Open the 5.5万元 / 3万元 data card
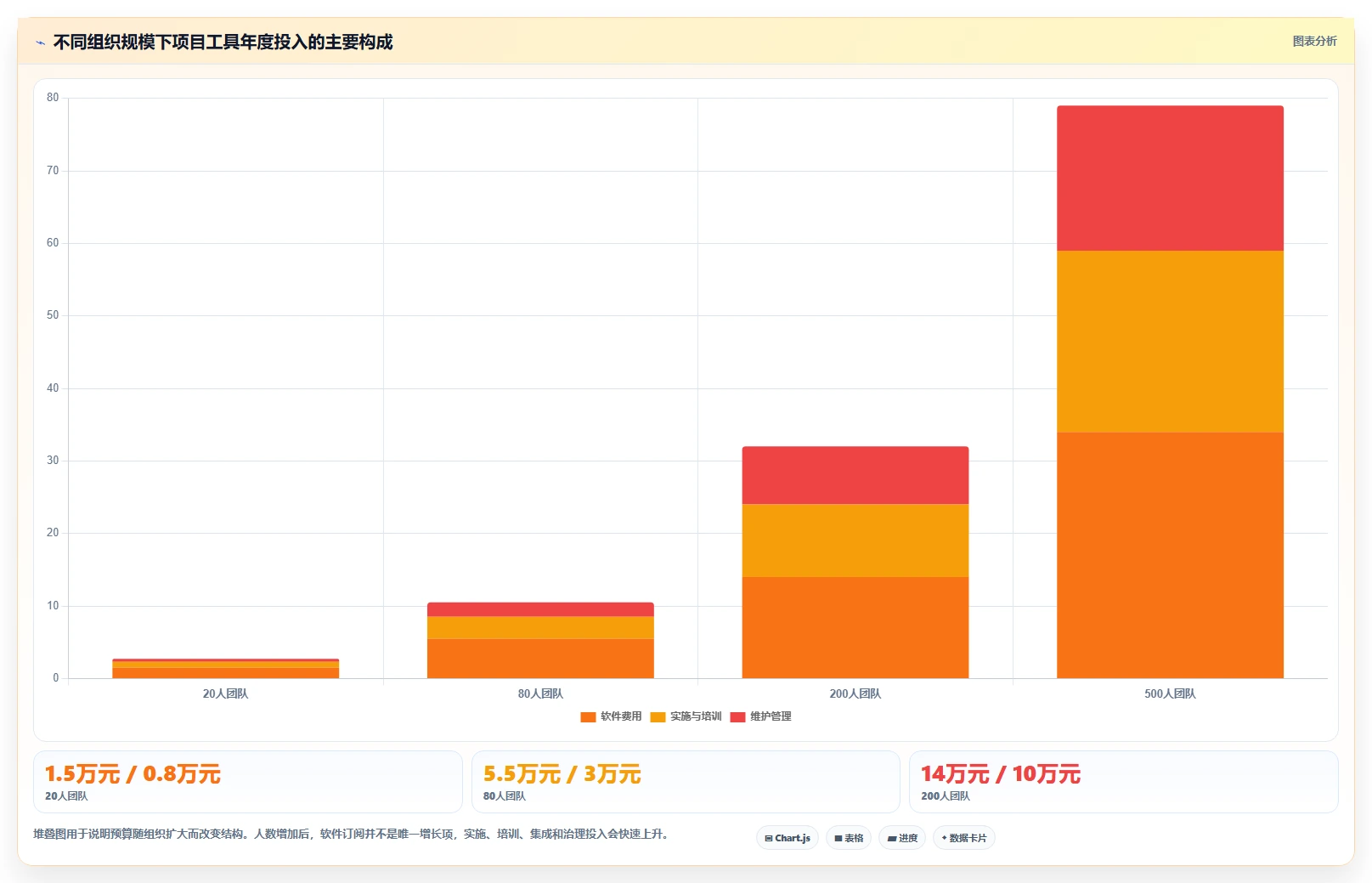The height and width of the screenshot is (883, 1372). [686, 782]
